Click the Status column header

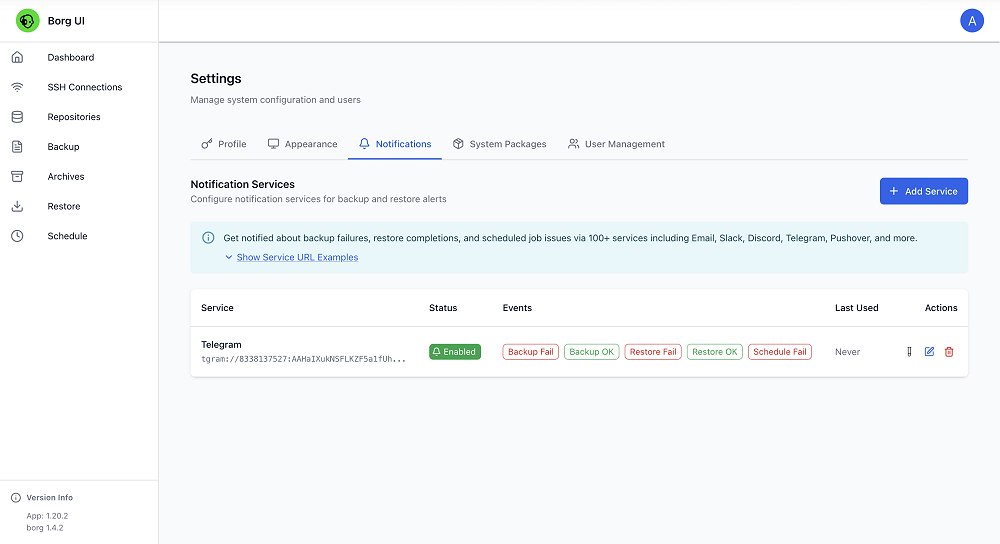click(x=443, y=308)
